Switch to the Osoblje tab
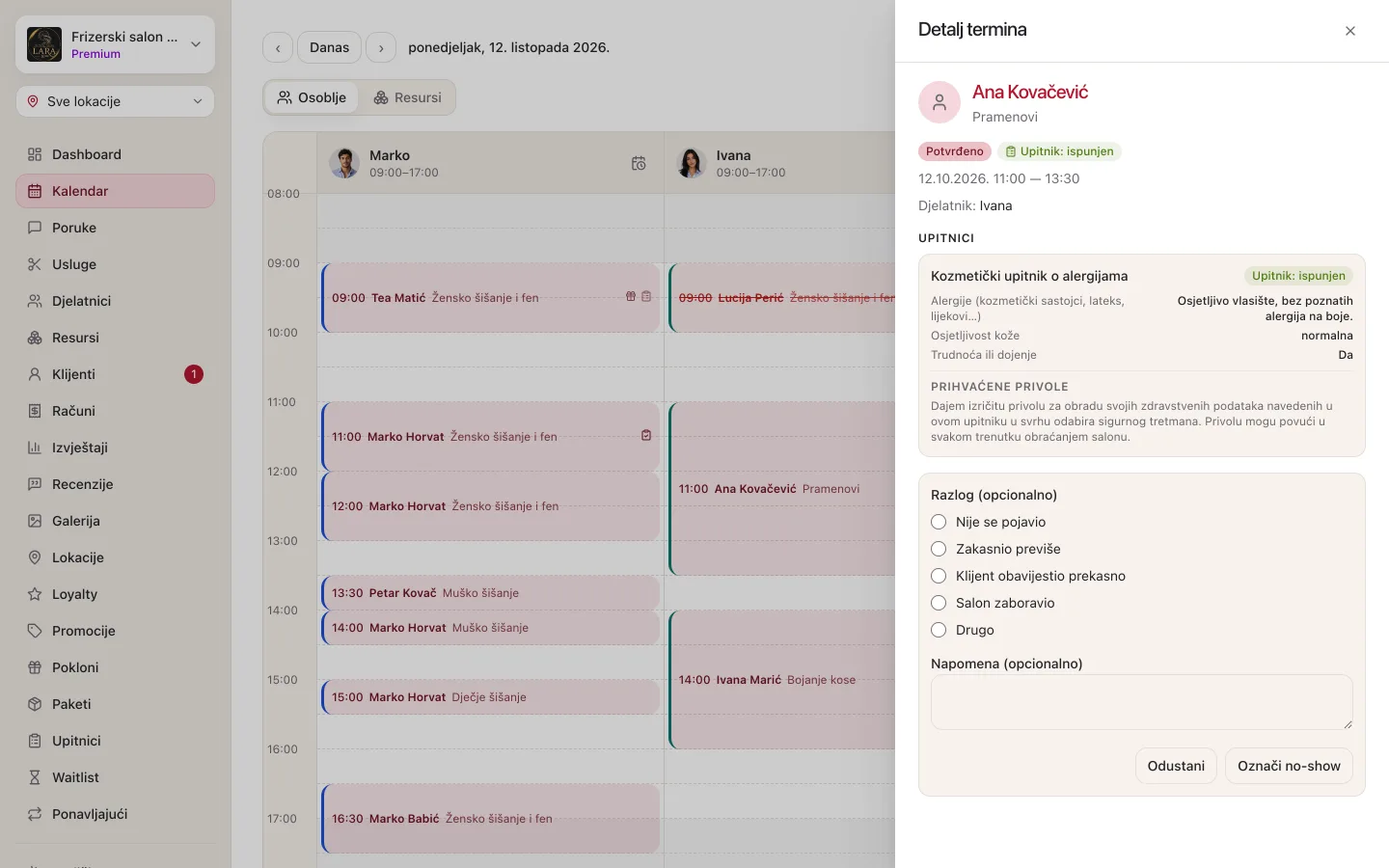 click(x=312, y=97)
